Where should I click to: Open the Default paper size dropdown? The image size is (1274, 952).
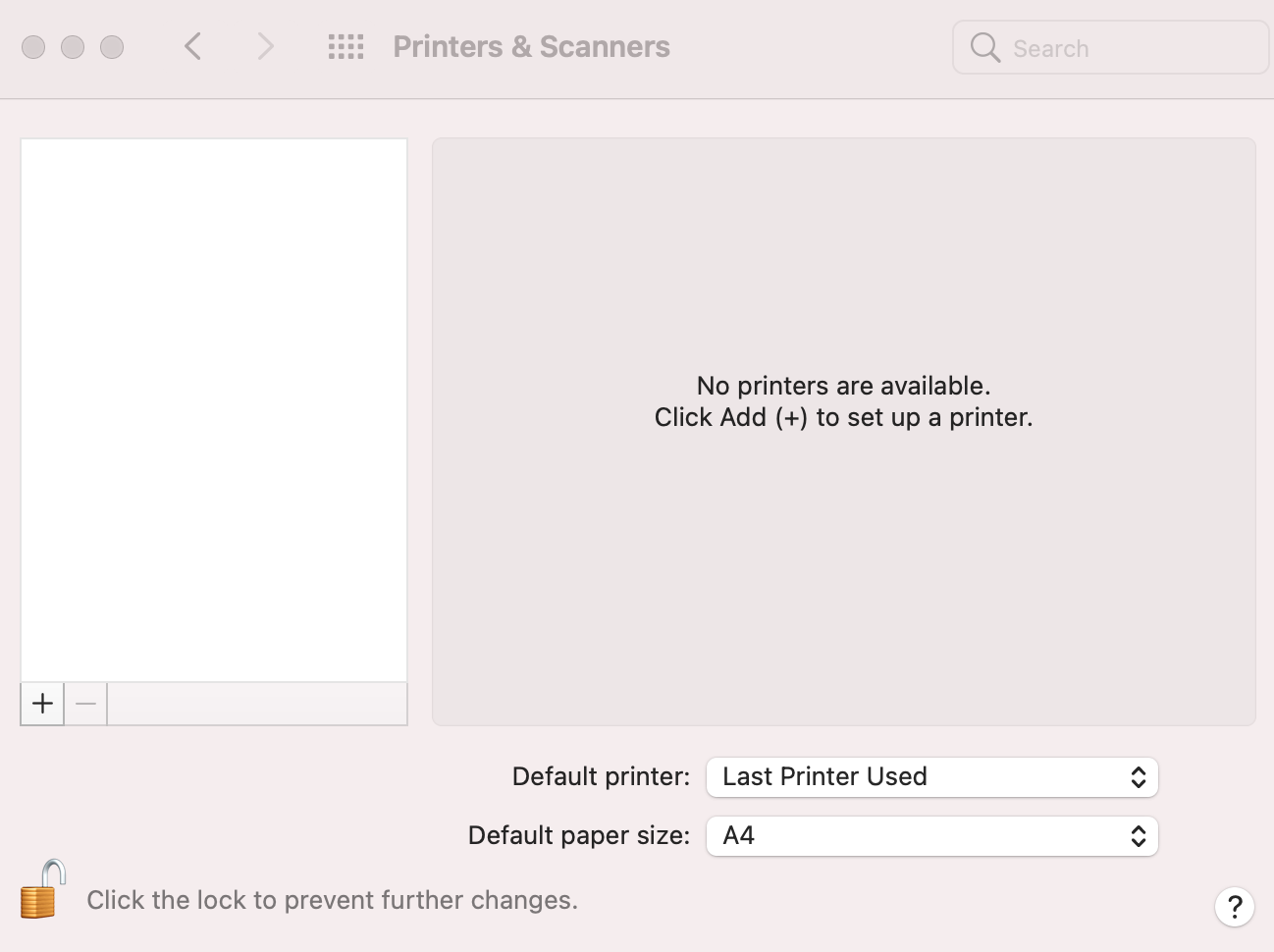point(930,836)
